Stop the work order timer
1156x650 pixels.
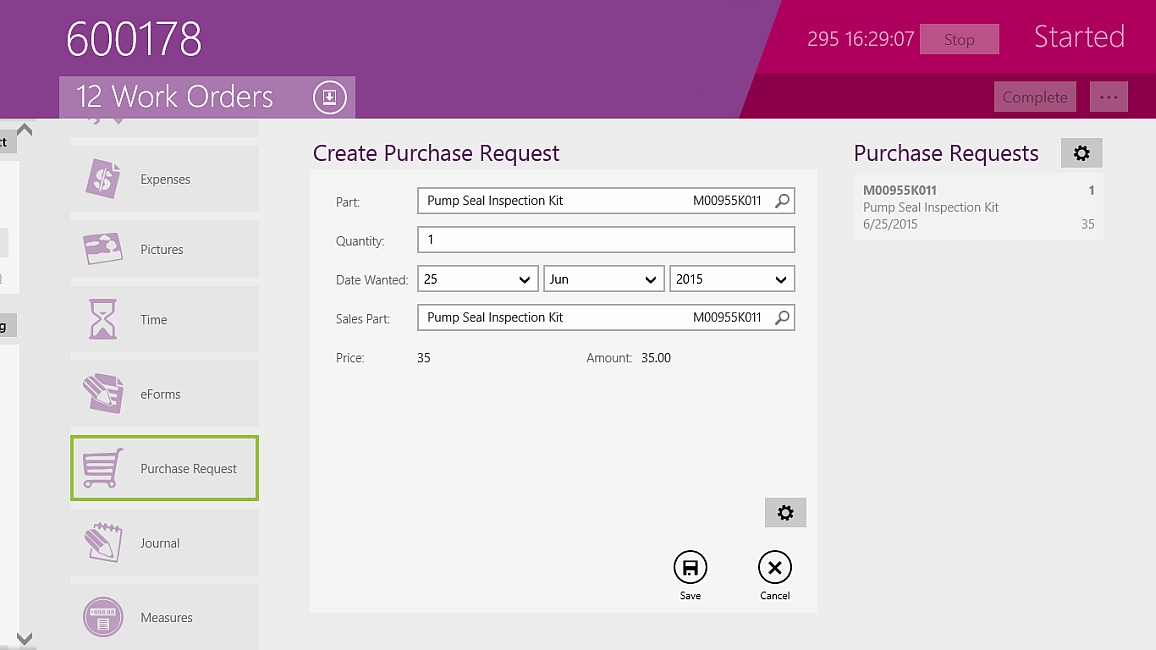(x=959, y=39)
